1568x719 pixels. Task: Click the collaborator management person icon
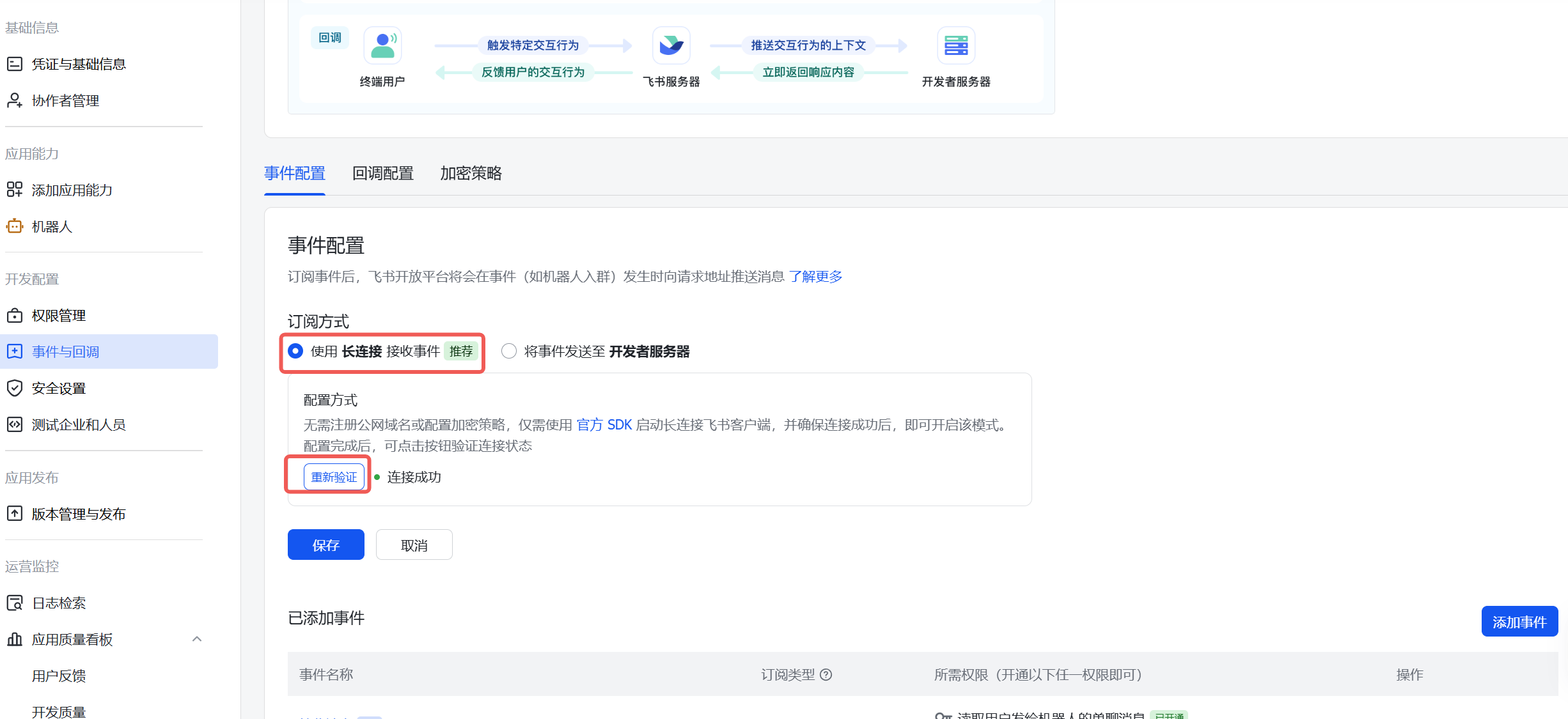(x=14, y=100)
